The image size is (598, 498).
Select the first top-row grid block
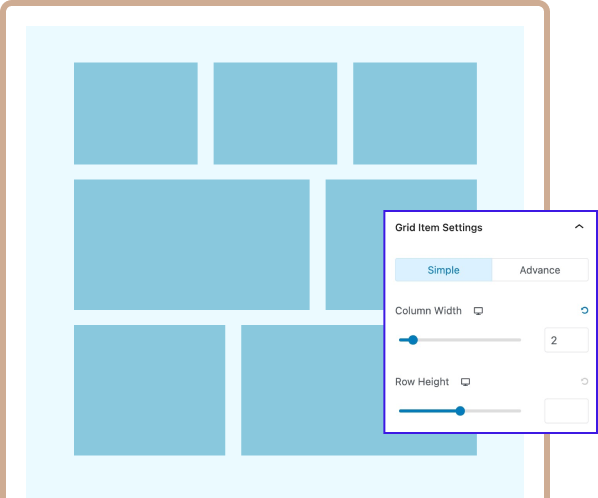136,113
